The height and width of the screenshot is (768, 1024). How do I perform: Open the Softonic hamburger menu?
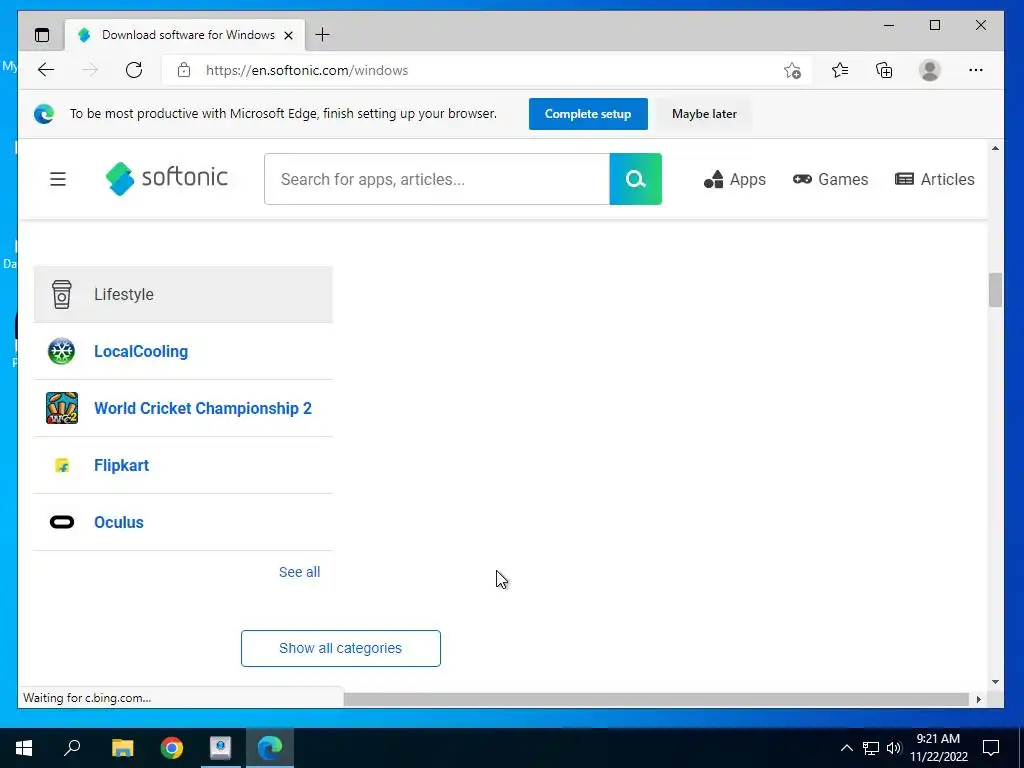pos(58,179)
